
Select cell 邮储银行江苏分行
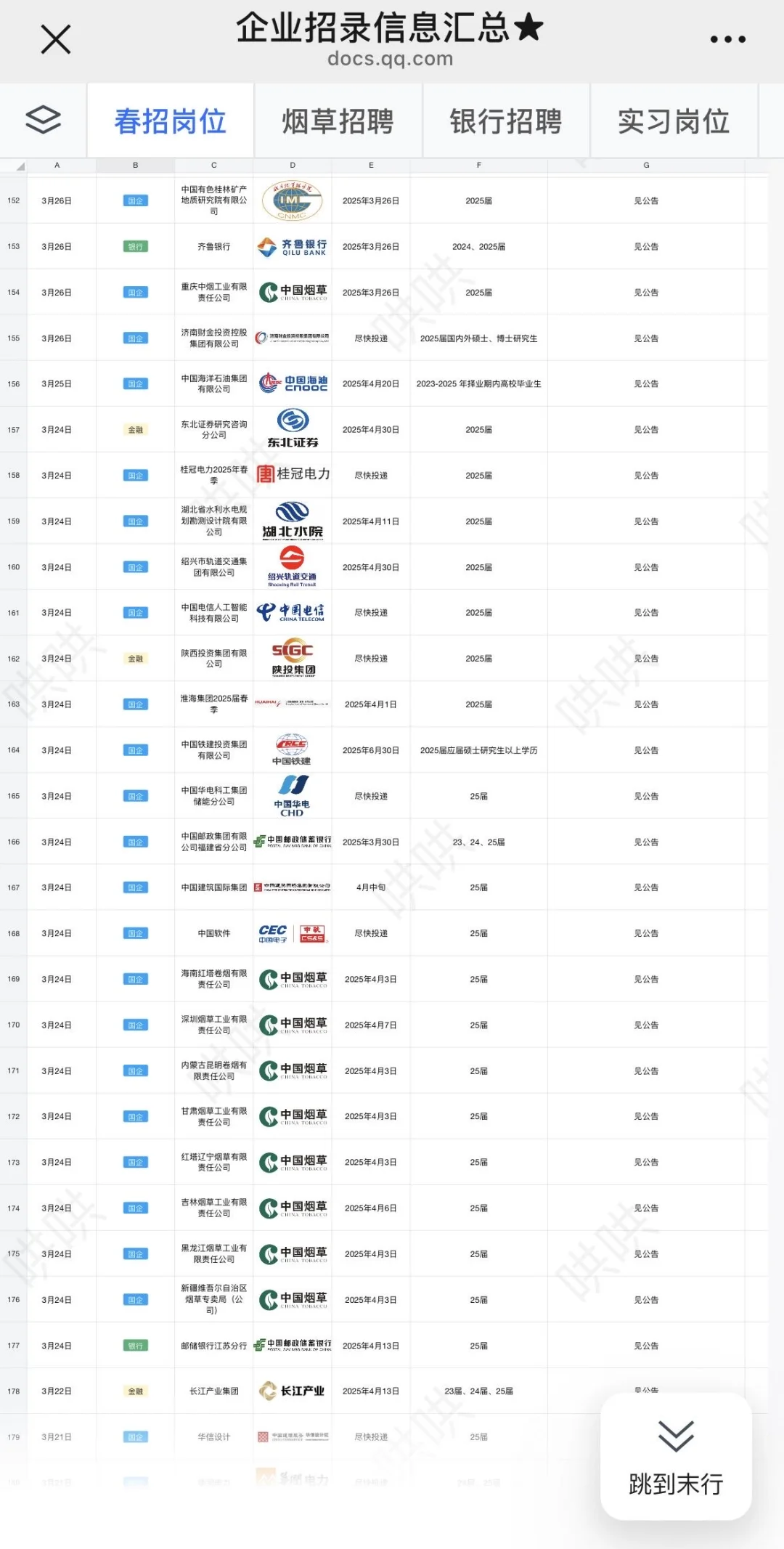tap(214, 1346)
